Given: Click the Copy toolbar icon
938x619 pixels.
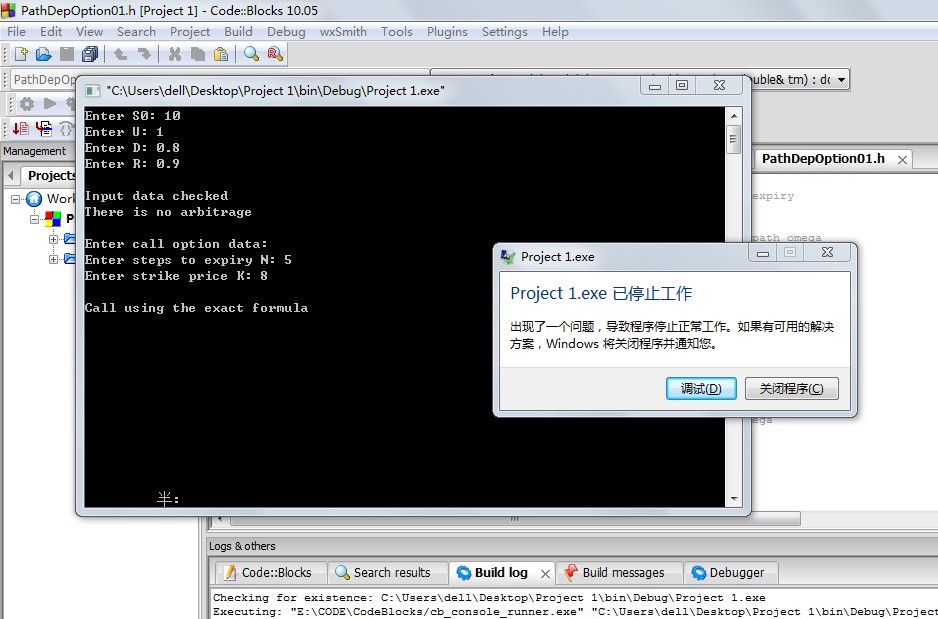Looking at the screenshot, I should (x=197, y=54).
